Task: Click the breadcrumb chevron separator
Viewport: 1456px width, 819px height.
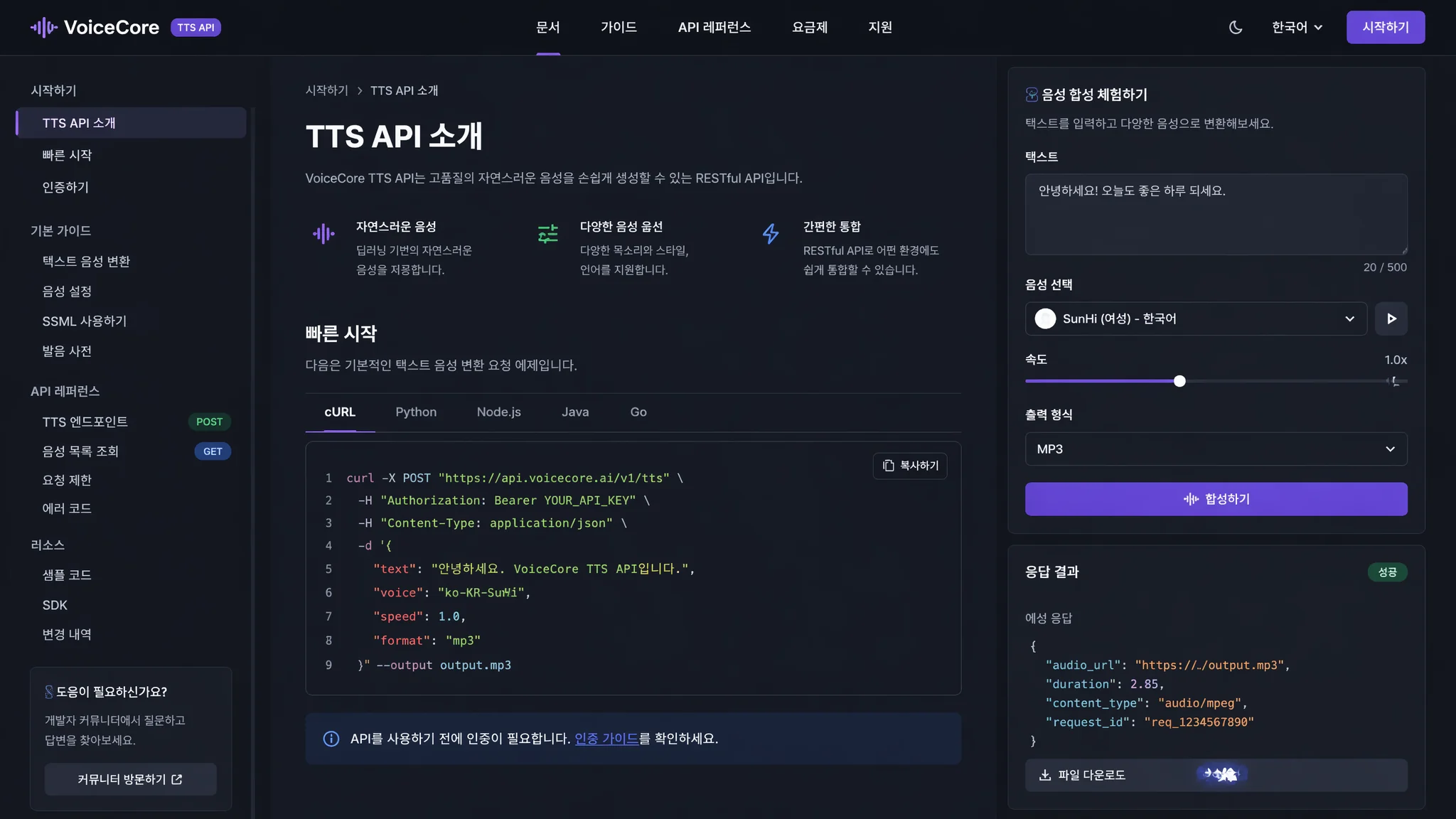Action: point(360,90)
